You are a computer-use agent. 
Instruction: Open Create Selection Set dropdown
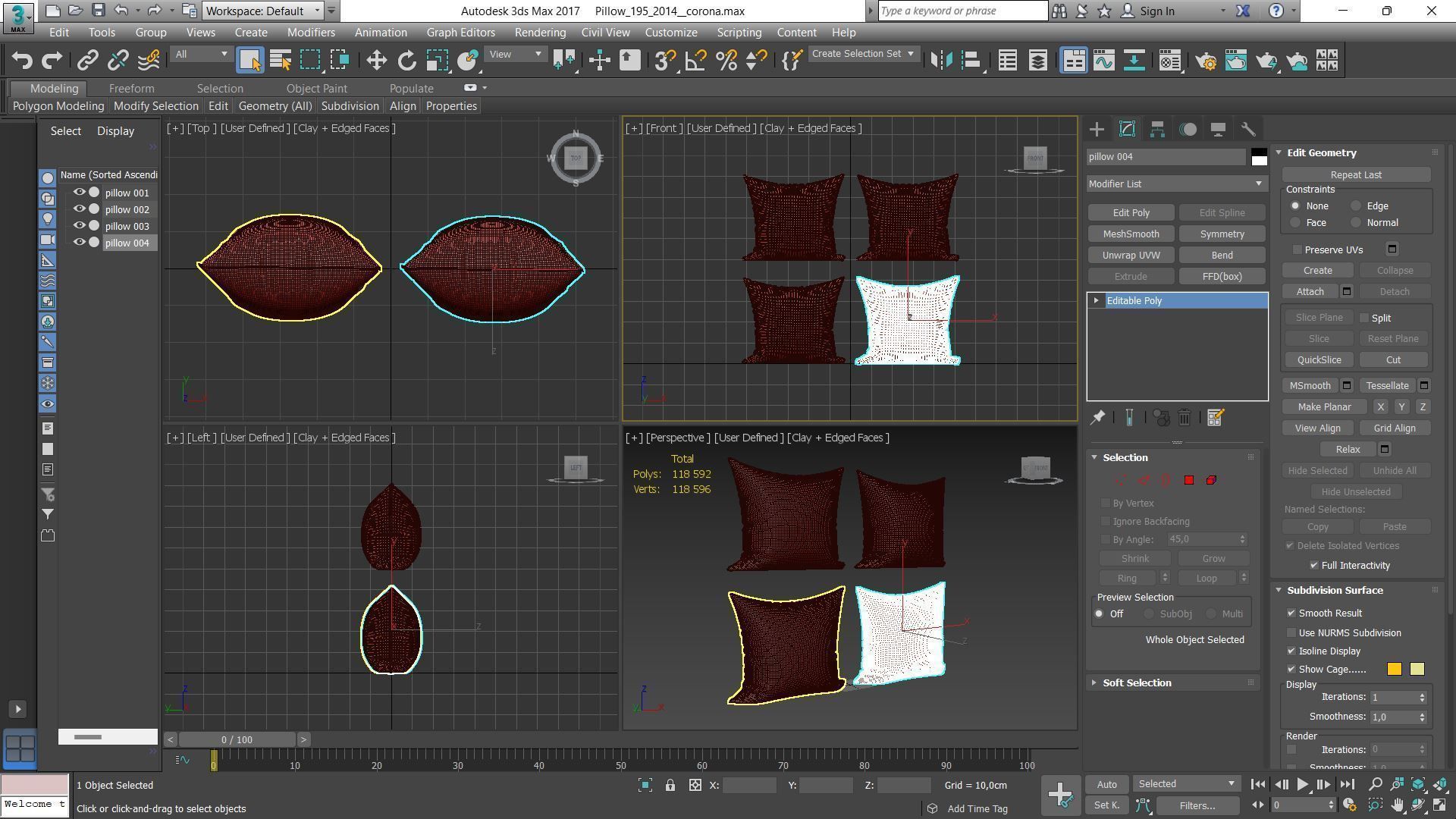[864, 54]
